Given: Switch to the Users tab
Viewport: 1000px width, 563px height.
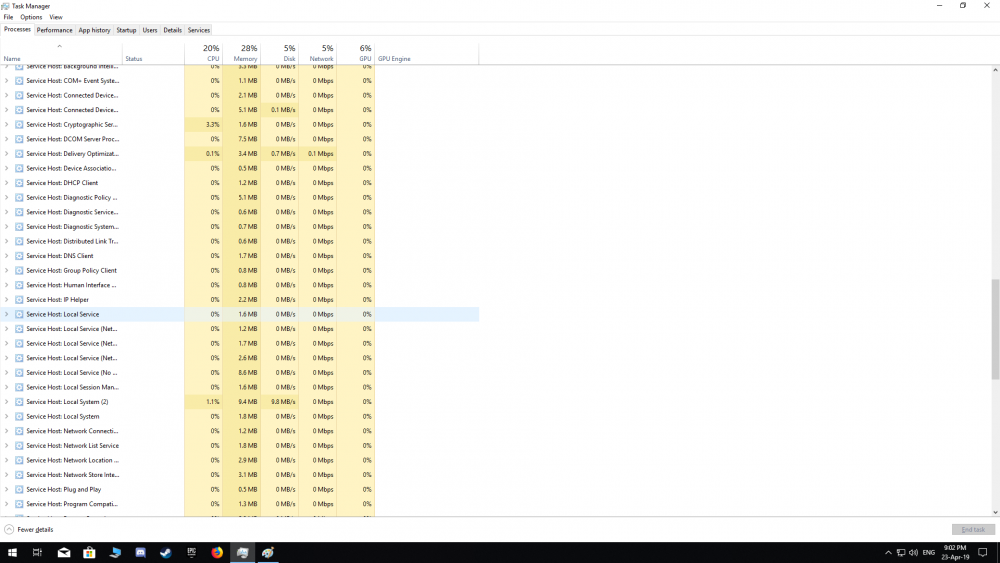Looking at the screenshot, I should click(150, 30).
